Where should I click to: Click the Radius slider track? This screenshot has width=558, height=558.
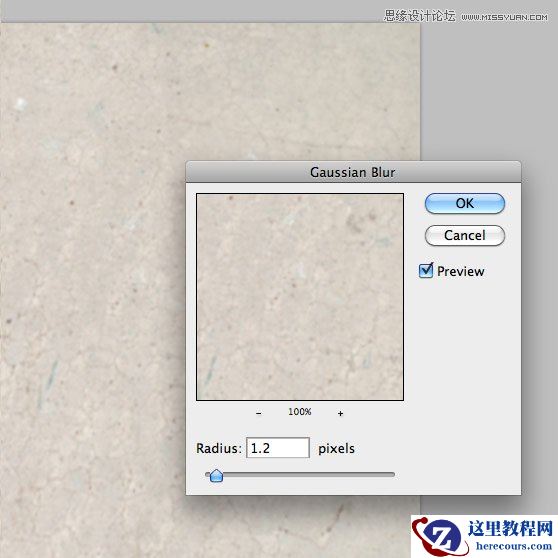coord(300,474)
